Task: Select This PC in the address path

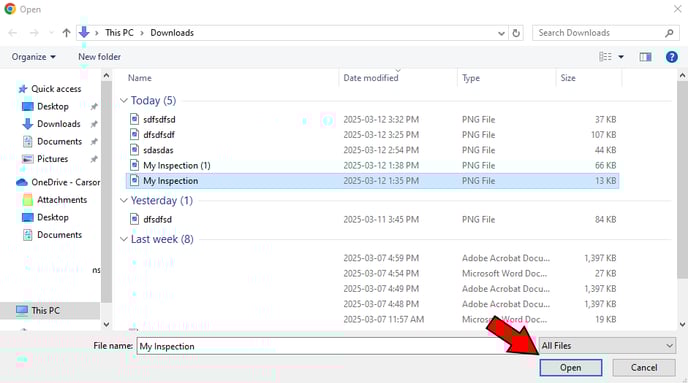Action: (119, 33)
